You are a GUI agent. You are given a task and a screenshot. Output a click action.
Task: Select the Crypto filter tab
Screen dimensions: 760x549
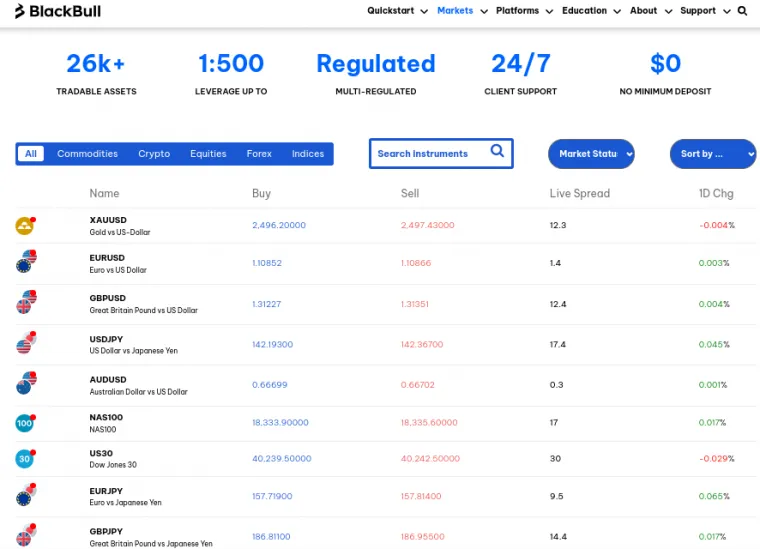[154, 154]
